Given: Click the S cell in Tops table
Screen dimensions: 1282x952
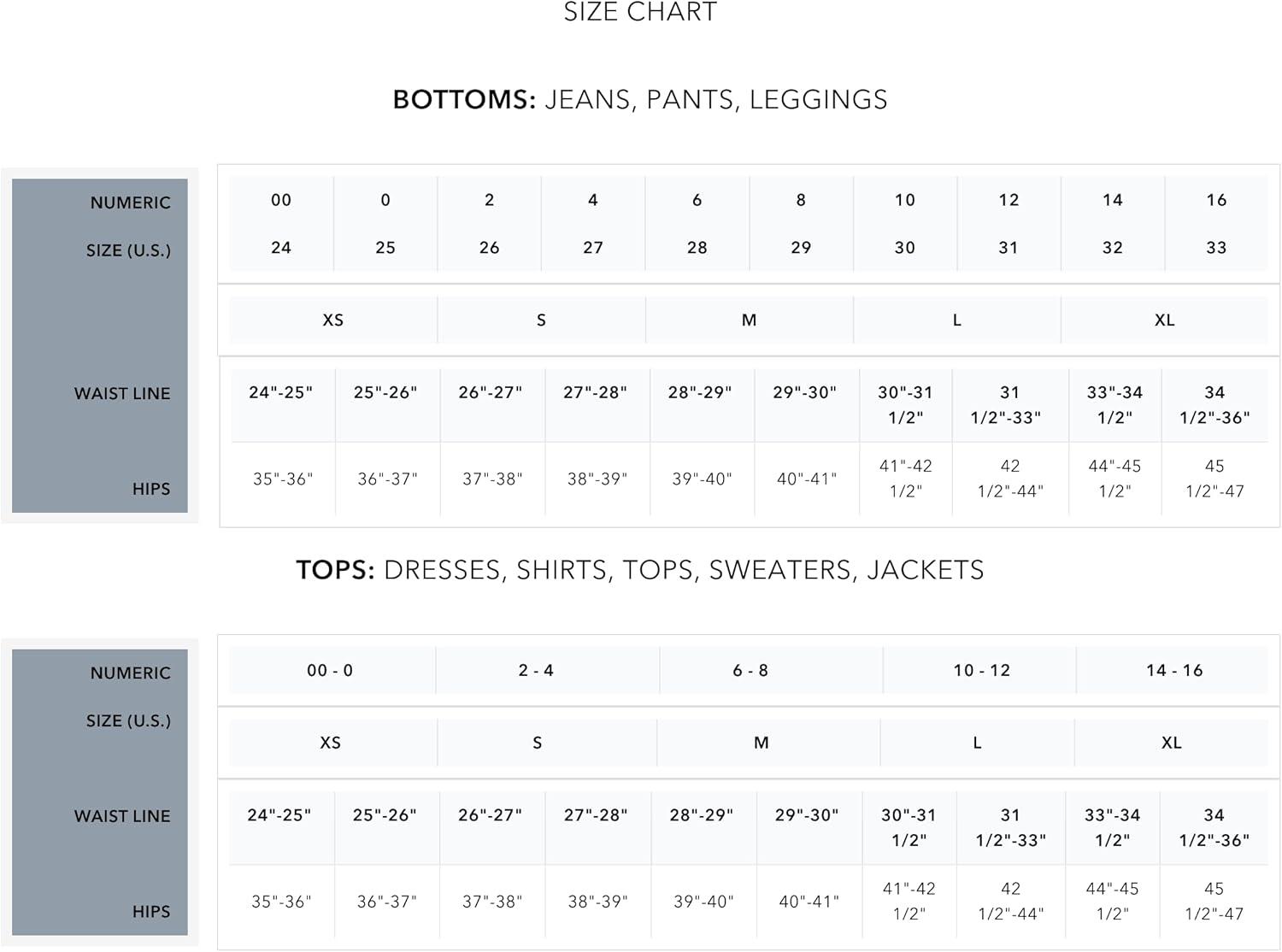Looking at the screenshot, I should pyautogui.click(x=538, y=743).
